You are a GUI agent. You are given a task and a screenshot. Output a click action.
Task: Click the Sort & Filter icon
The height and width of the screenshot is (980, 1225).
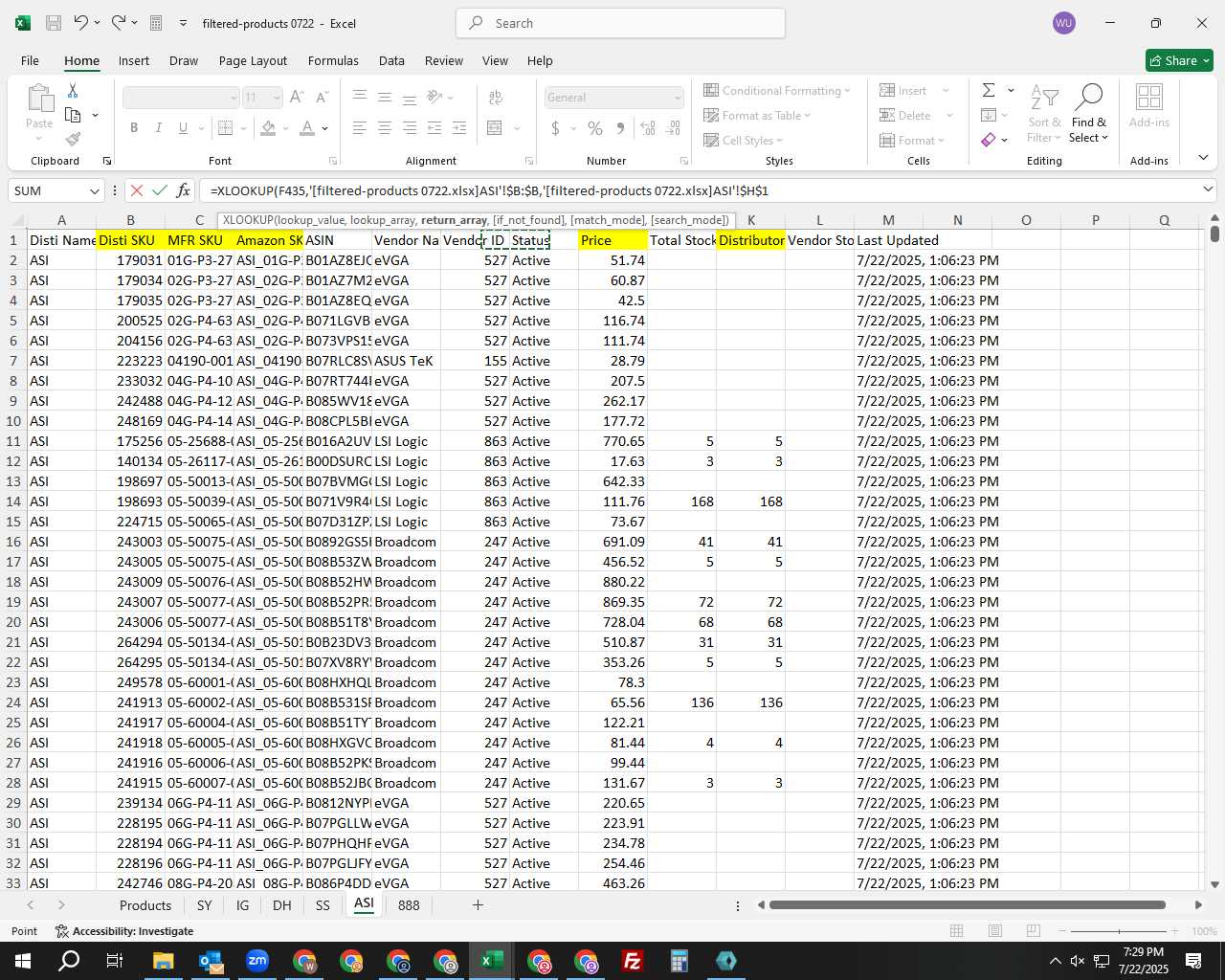pos(1044,97)
